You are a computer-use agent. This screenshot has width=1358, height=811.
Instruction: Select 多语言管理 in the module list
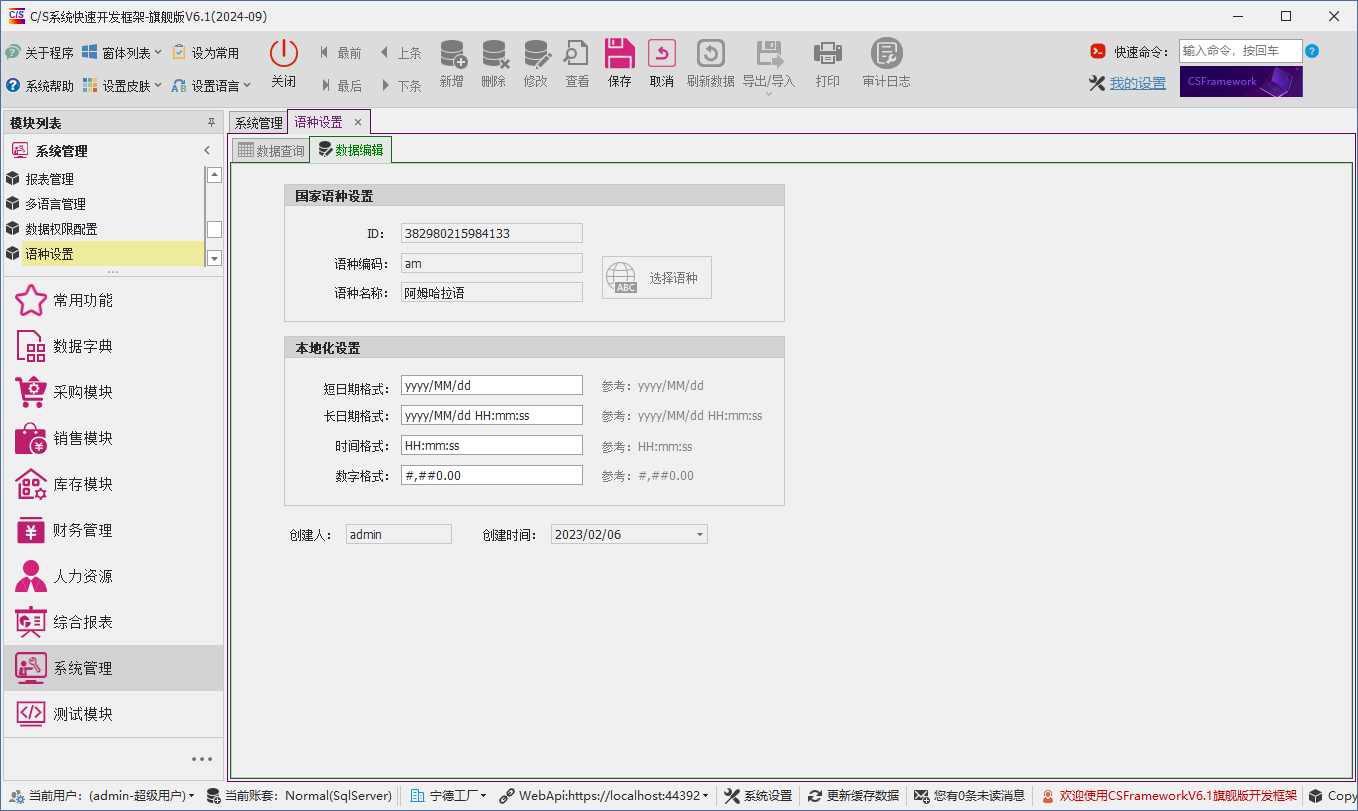click(104, 204)
